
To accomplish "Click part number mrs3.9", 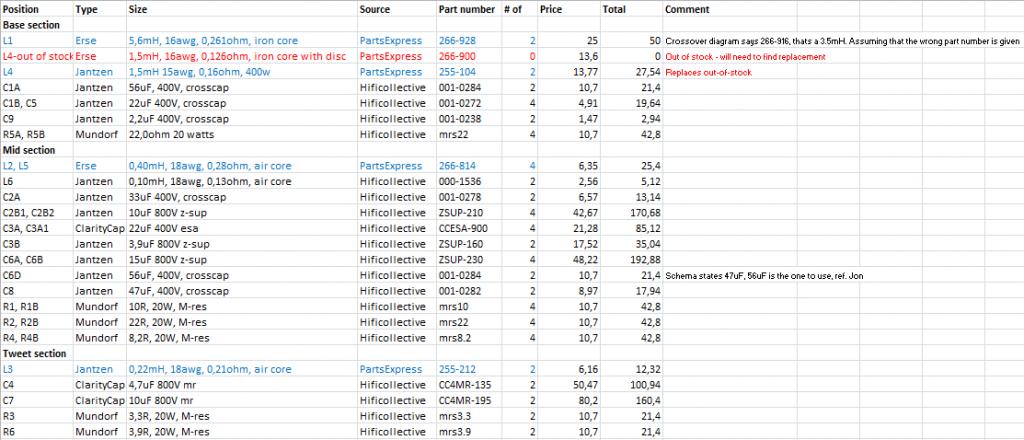I will click(468, 432).
